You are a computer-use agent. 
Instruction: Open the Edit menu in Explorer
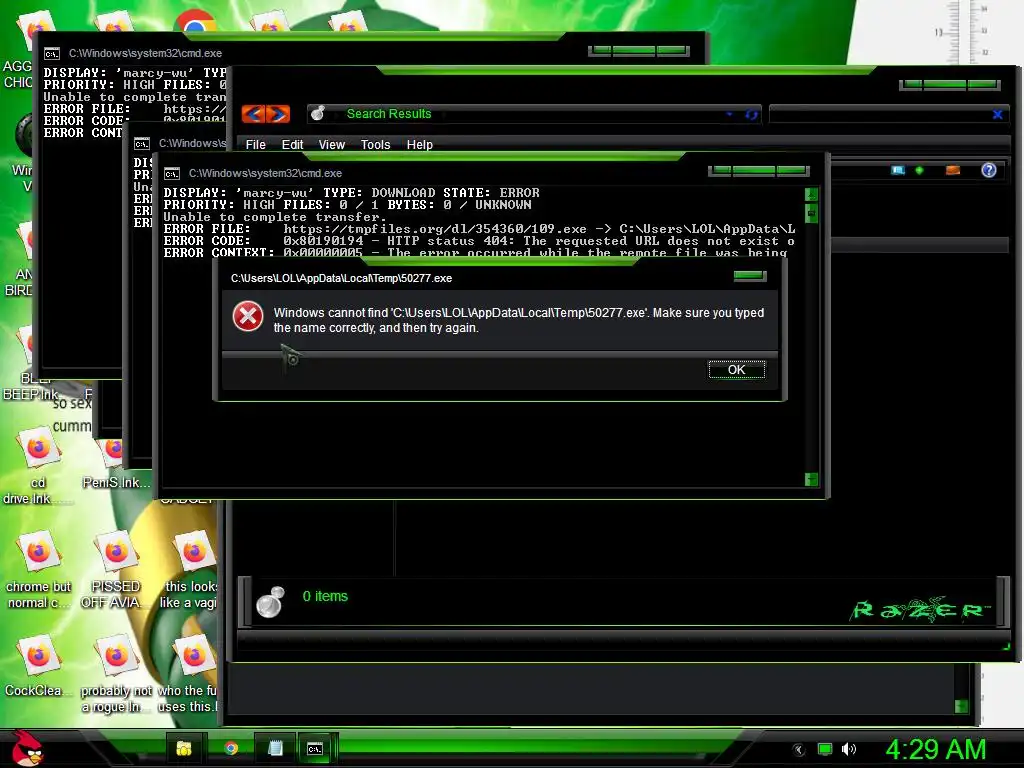tap(292, 144)
